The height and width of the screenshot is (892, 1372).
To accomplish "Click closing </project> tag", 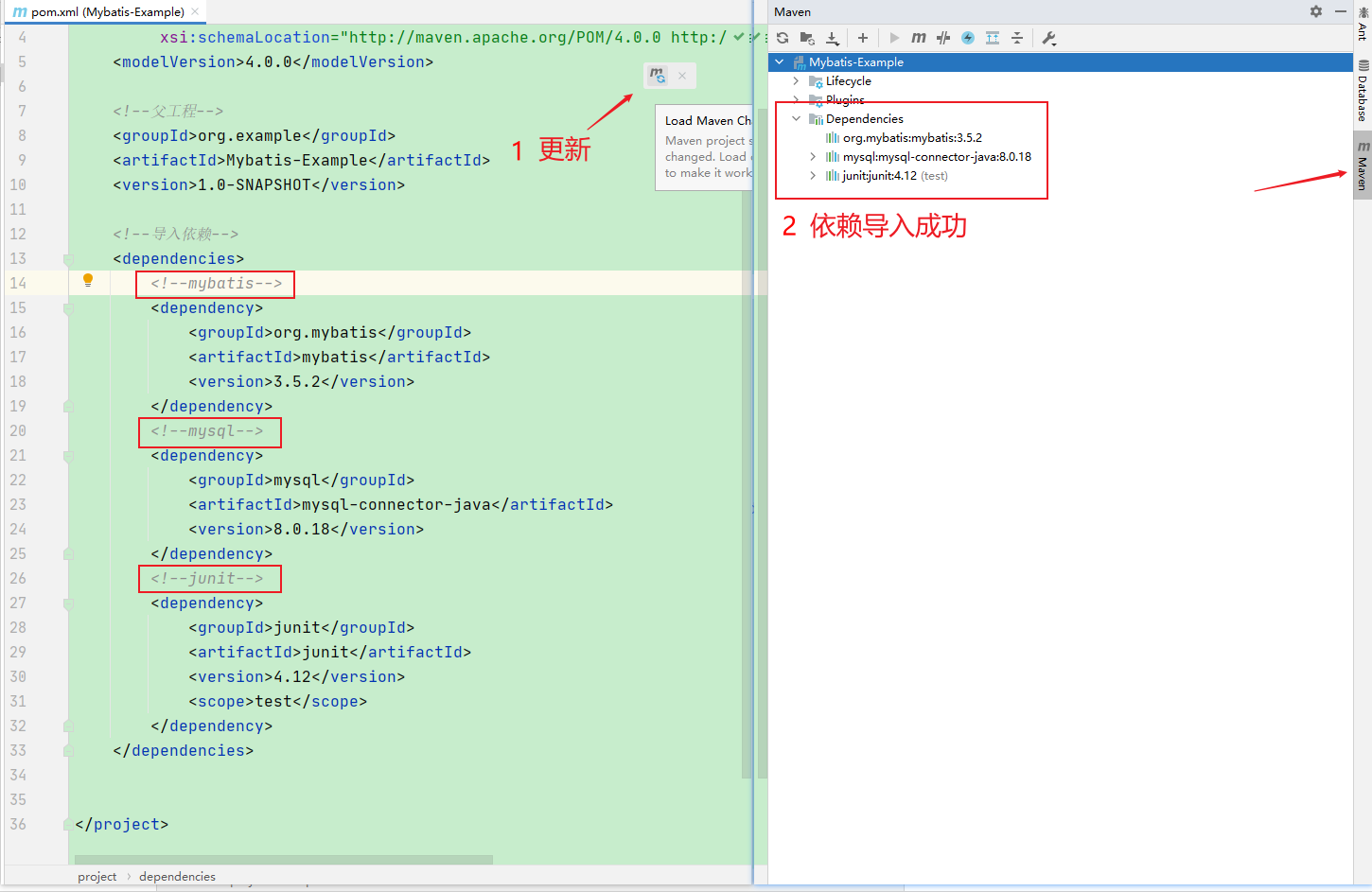I will pos(122,824).
